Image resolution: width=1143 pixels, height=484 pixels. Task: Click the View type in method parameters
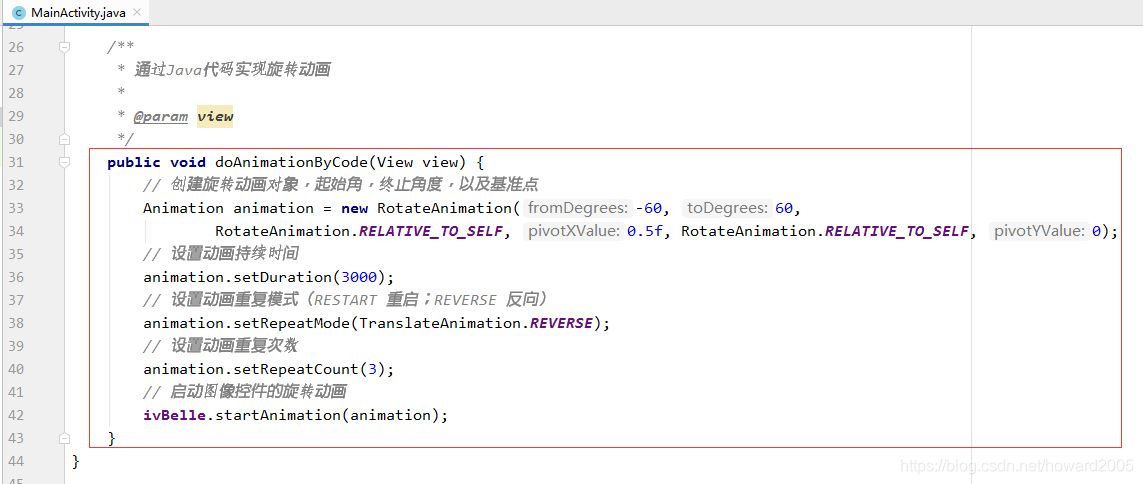point(396,162)
